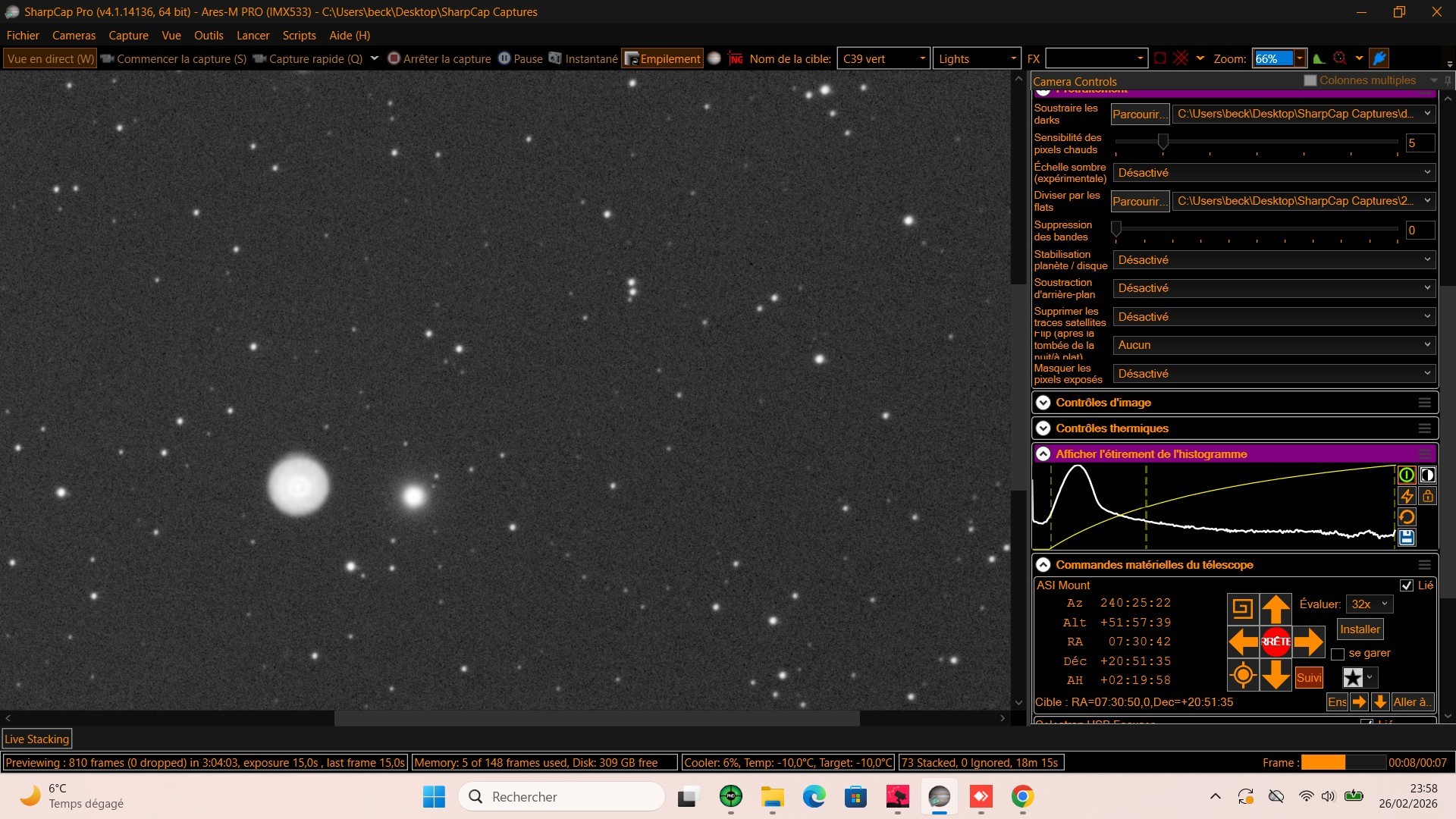Click the red focus target icon in toolbar
The image size is (1456, 819).
point(1340,58)
